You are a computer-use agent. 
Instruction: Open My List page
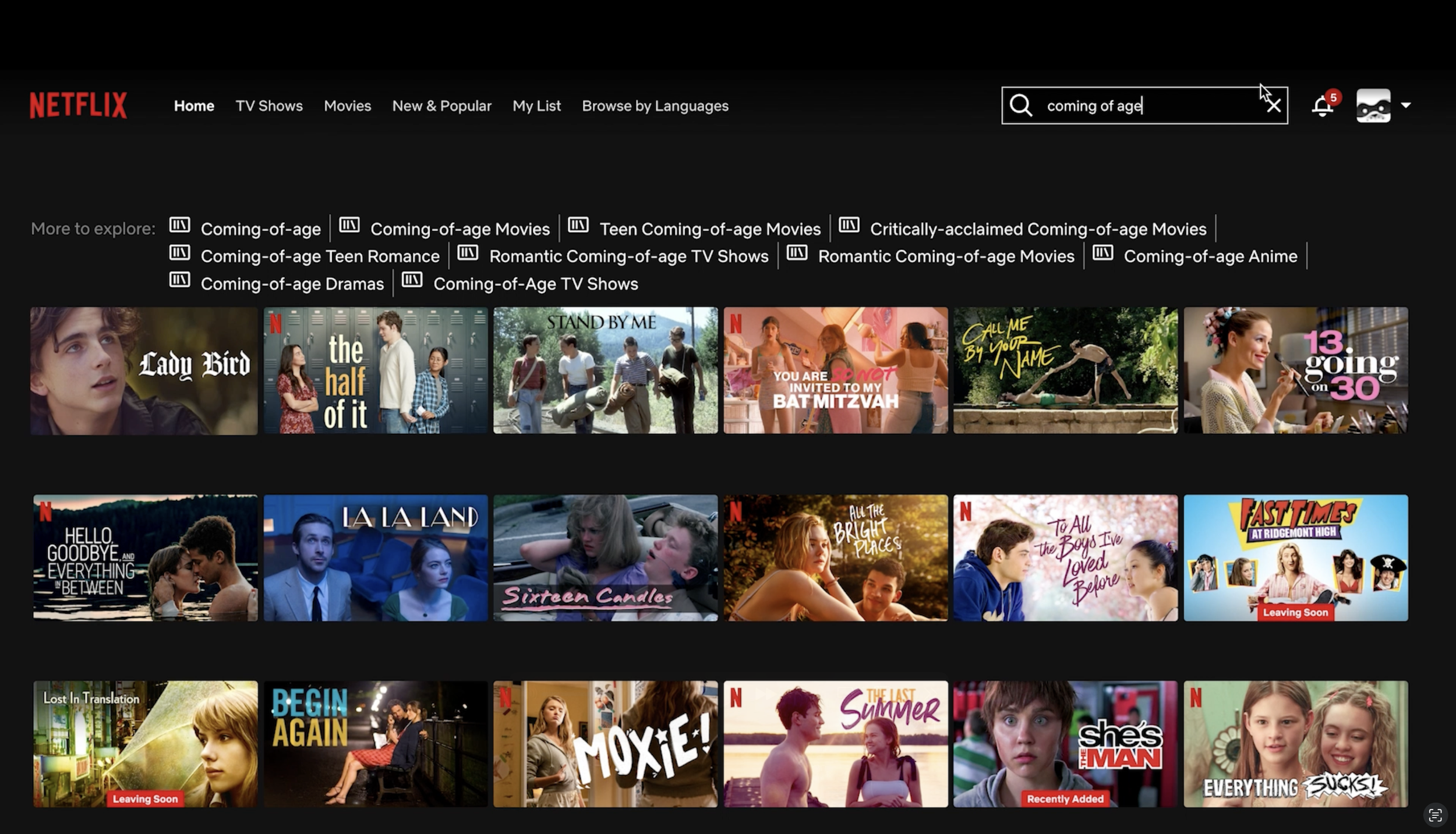536,106
